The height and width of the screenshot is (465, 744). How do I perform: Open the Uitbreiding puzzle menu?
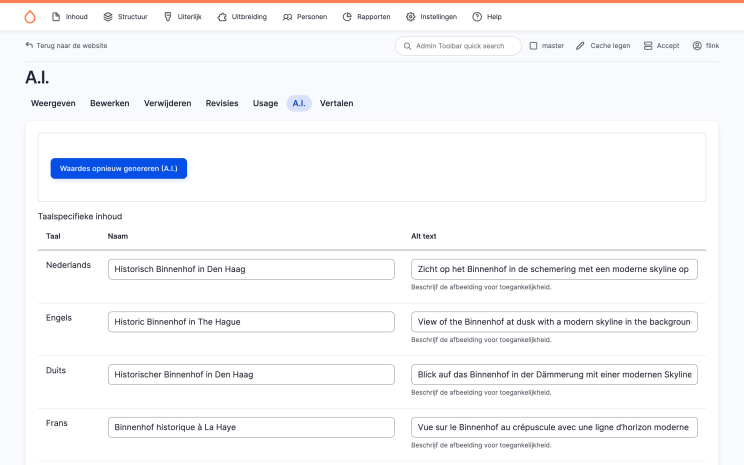243,17
